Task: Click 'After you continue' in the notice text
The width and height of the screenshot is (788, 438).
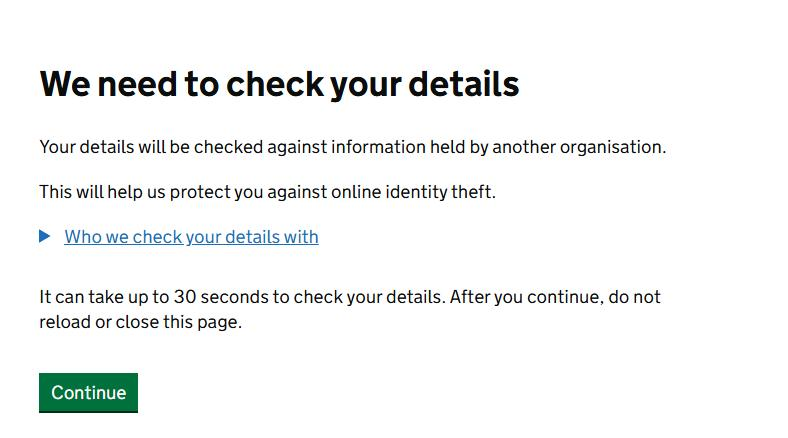Action: (x=525, y=297)
